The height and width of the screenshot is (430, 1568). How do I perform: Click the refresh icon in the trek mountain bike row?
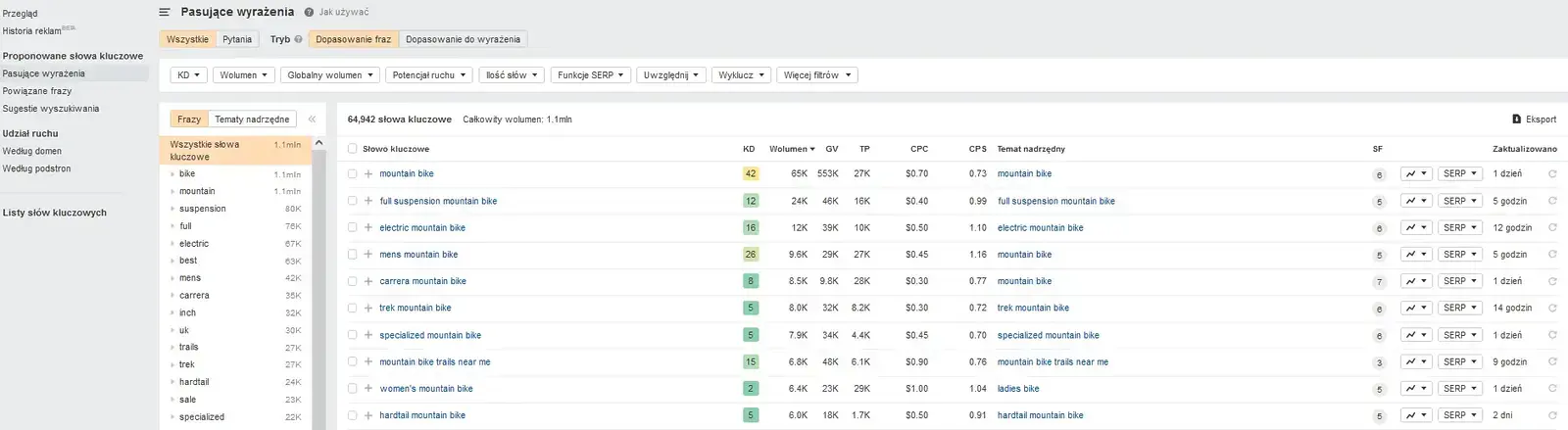click(1552, 309)
